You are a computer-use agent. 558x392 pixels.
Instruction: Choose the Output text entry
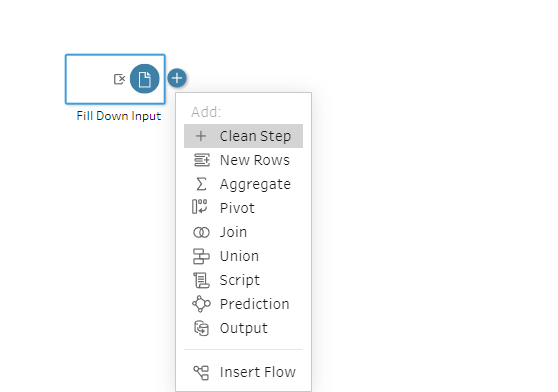tap(244, 328)
